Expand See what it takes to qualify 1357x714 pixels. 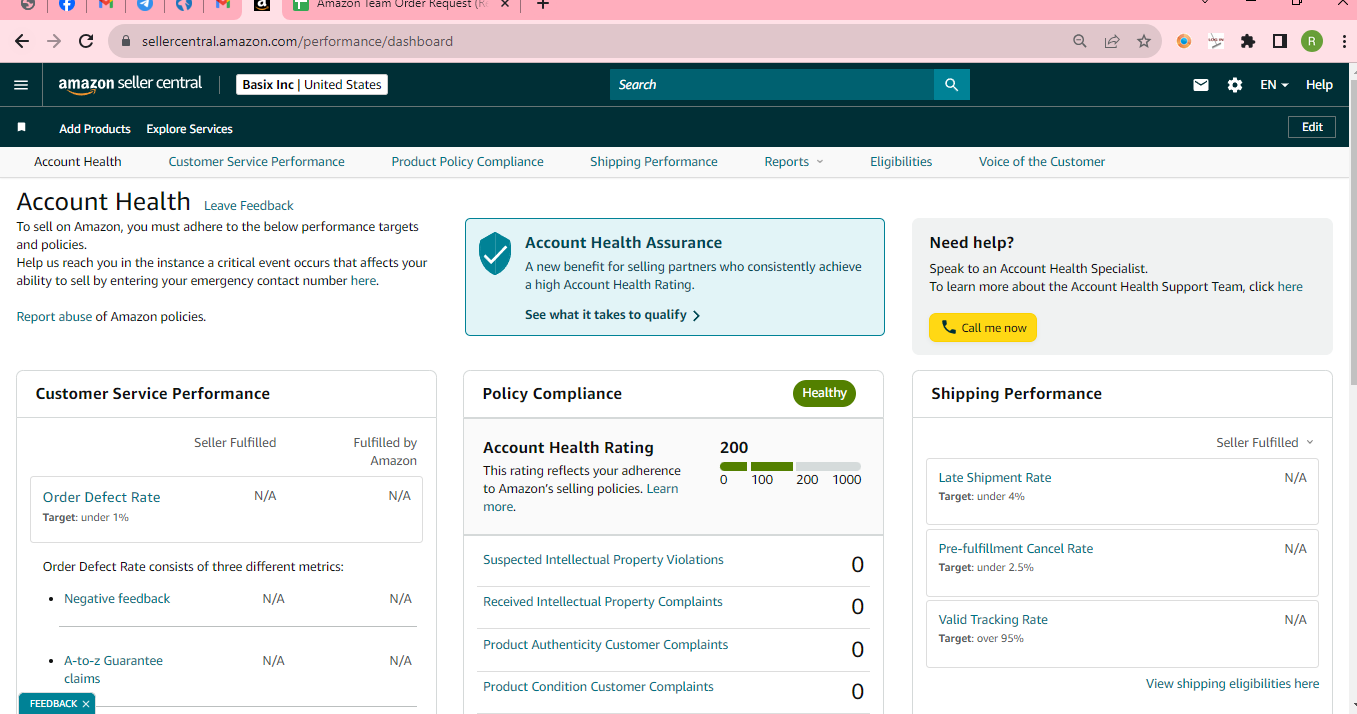click(612, 315)
